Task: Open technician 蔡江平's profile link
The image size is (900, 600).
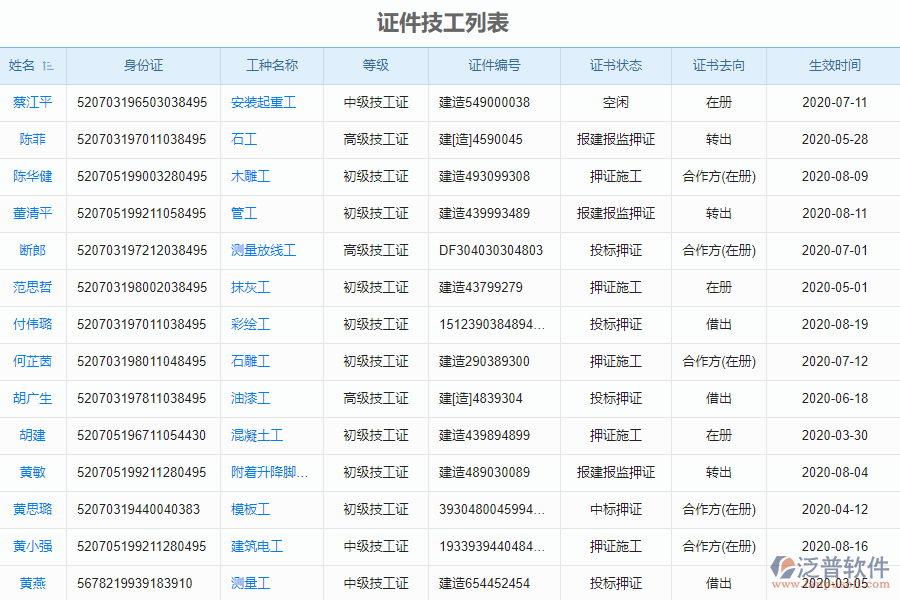Action: [33, 103]
